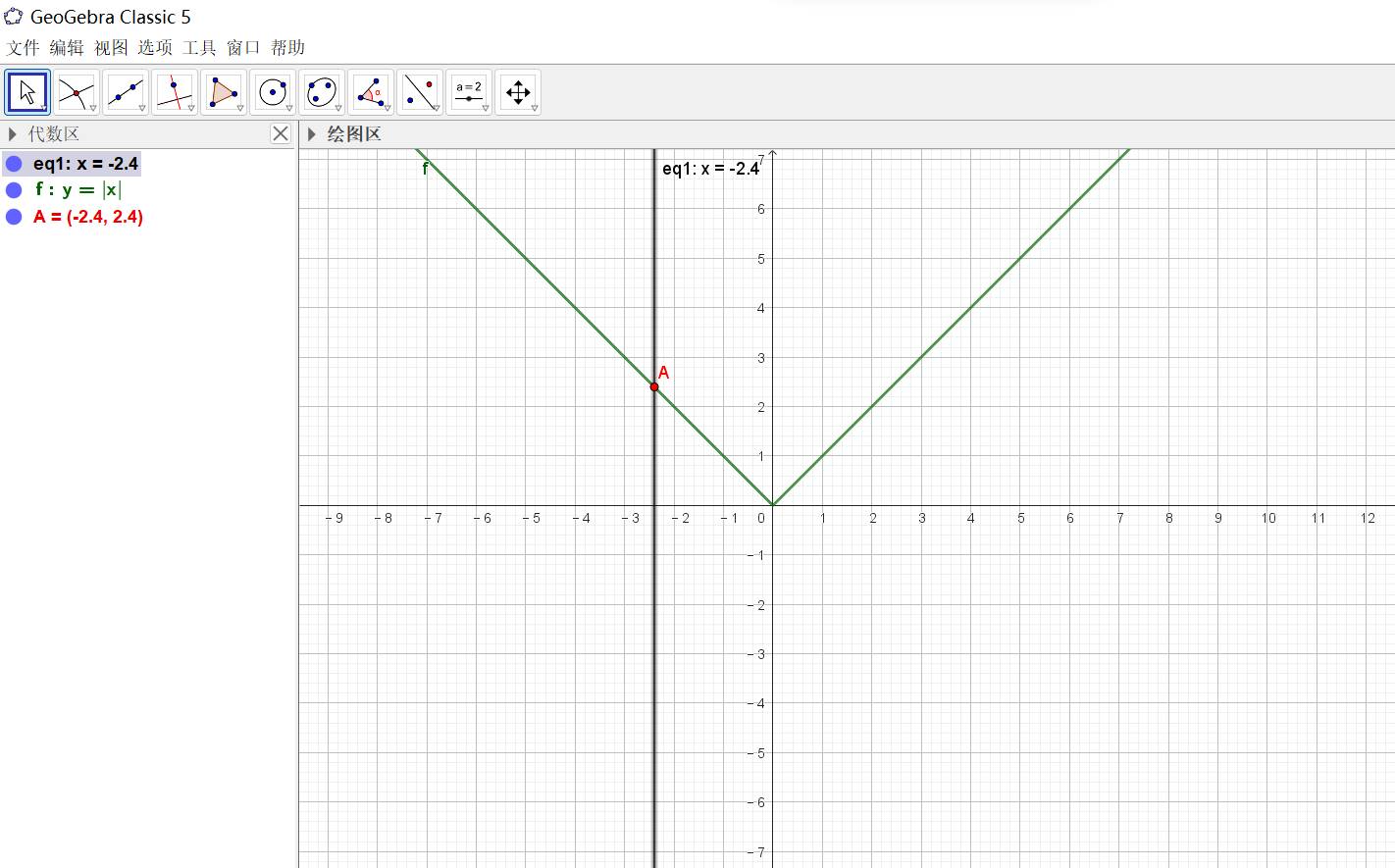The width and height of the screenshot is (1395, 868).
Task: Toggle visibility of point A
Action: click(x=14, y=217)
